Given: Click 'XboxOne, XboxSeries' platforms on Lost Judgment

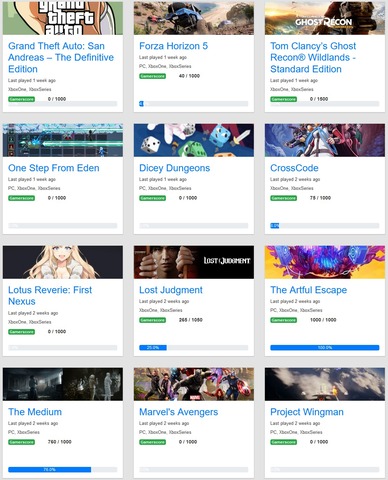Looking at the screenshot, I should point(161,310).
